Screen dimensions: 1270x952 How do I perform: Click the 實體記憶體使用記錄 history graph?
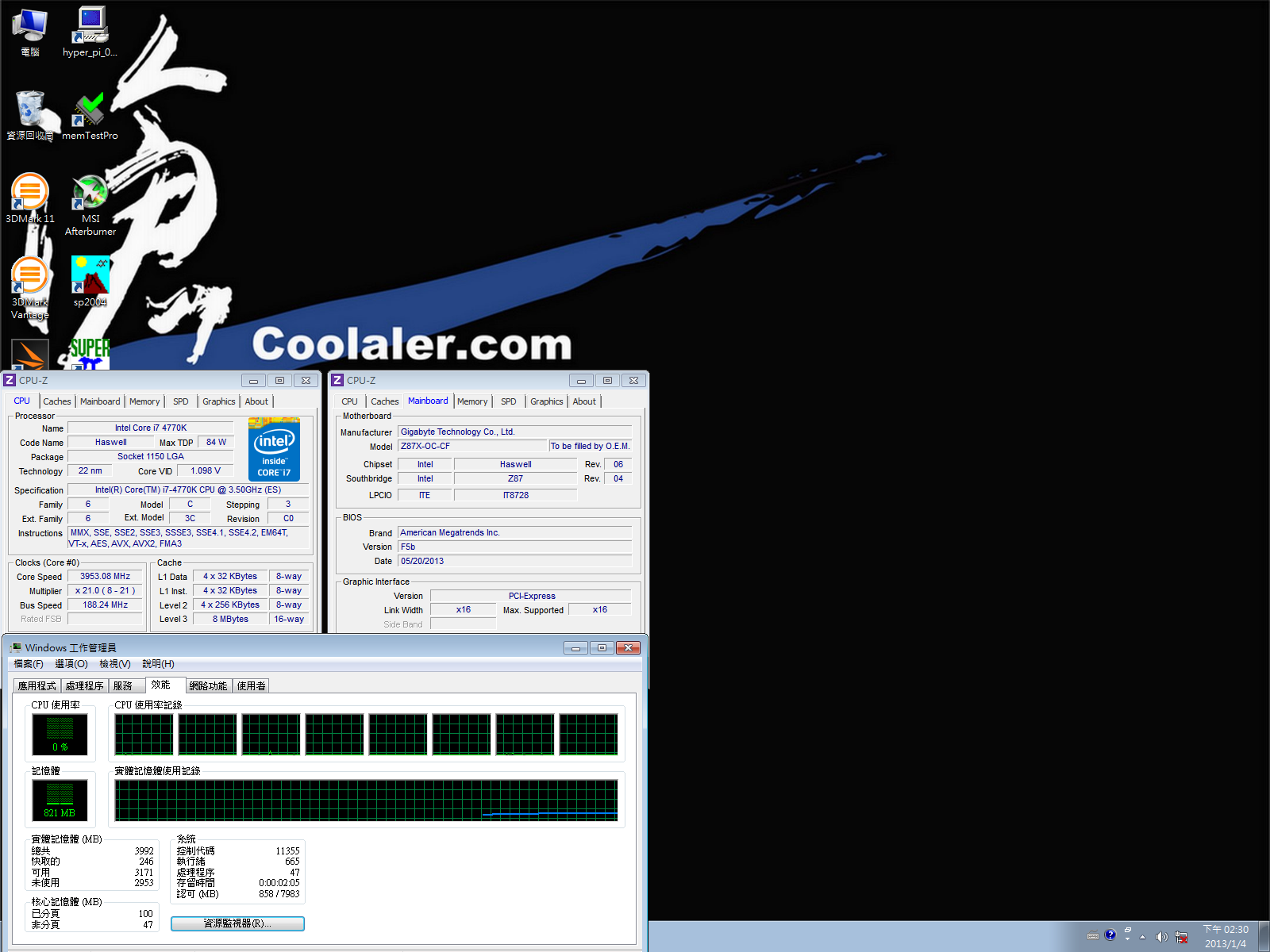coord(366,800)
